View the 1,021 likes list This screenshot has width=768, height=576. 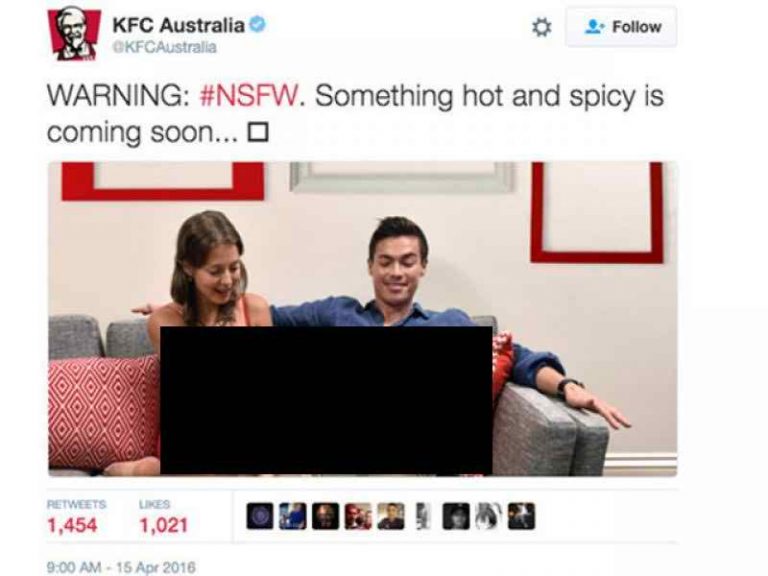(164, 517)
